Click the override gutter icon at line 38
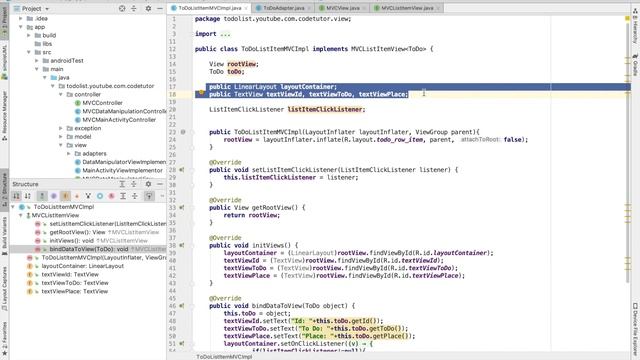 click(182, 245)
